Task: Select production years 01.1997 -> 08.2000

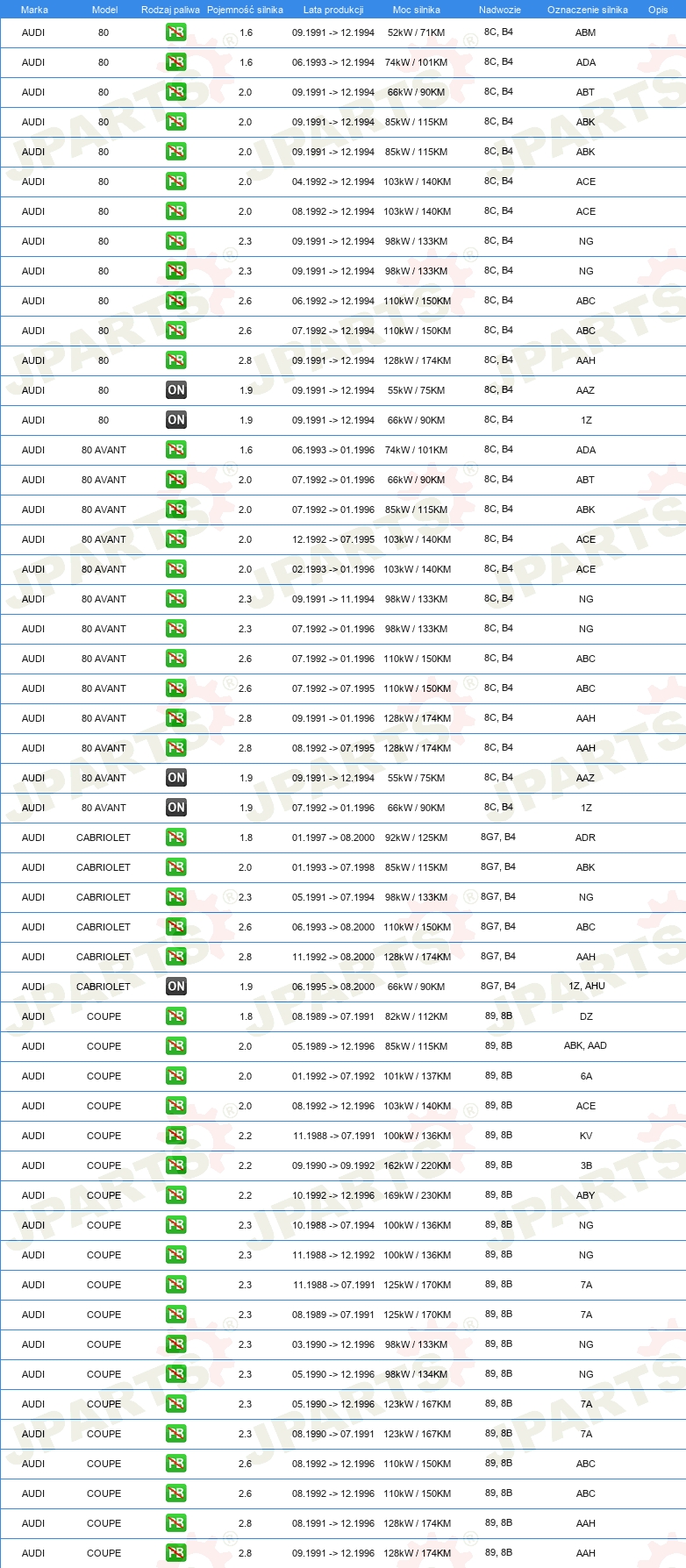Action: 333,837
